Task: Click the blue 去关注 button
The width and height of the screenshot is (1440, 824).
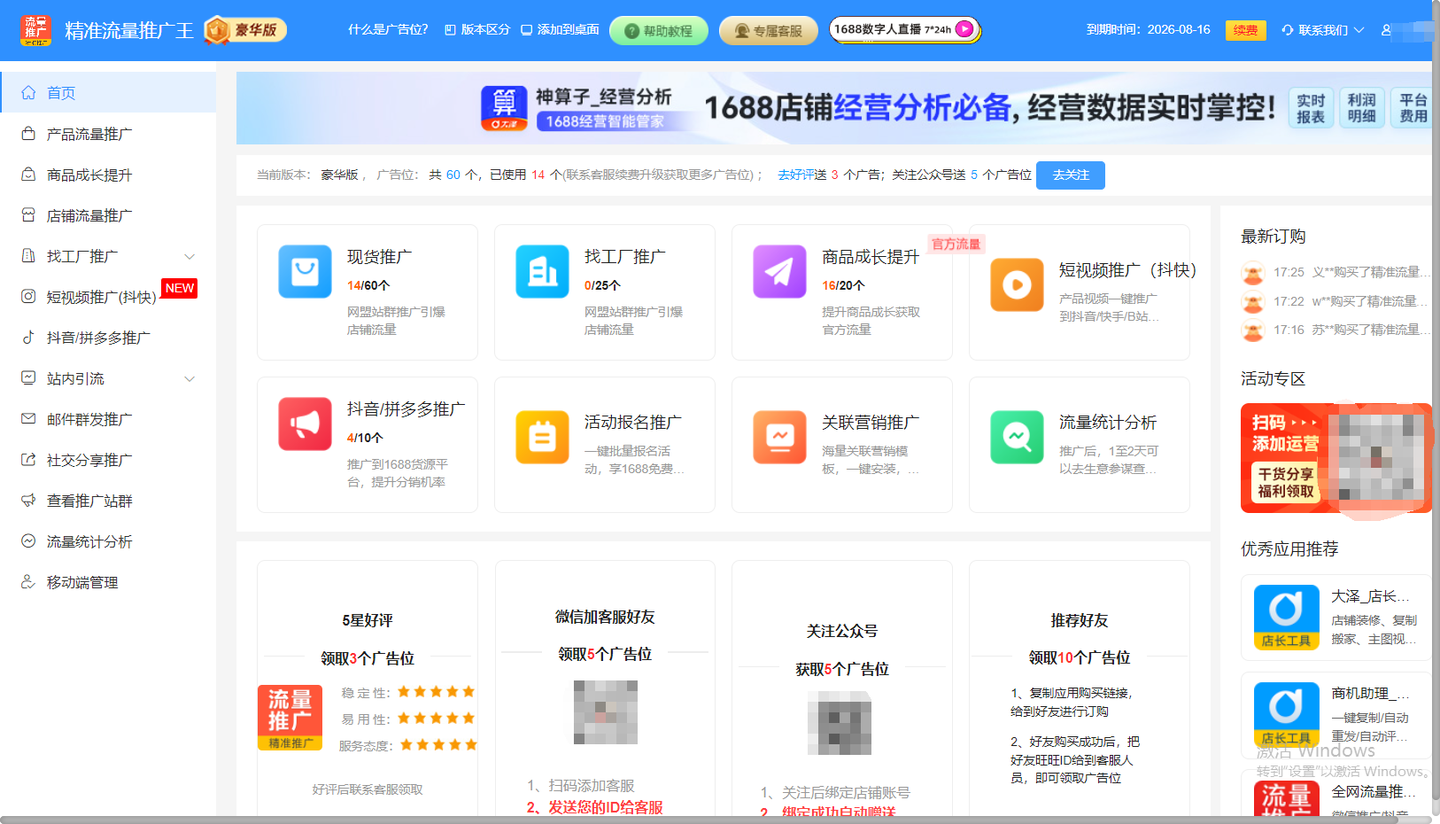Action: coord(1070,175)
